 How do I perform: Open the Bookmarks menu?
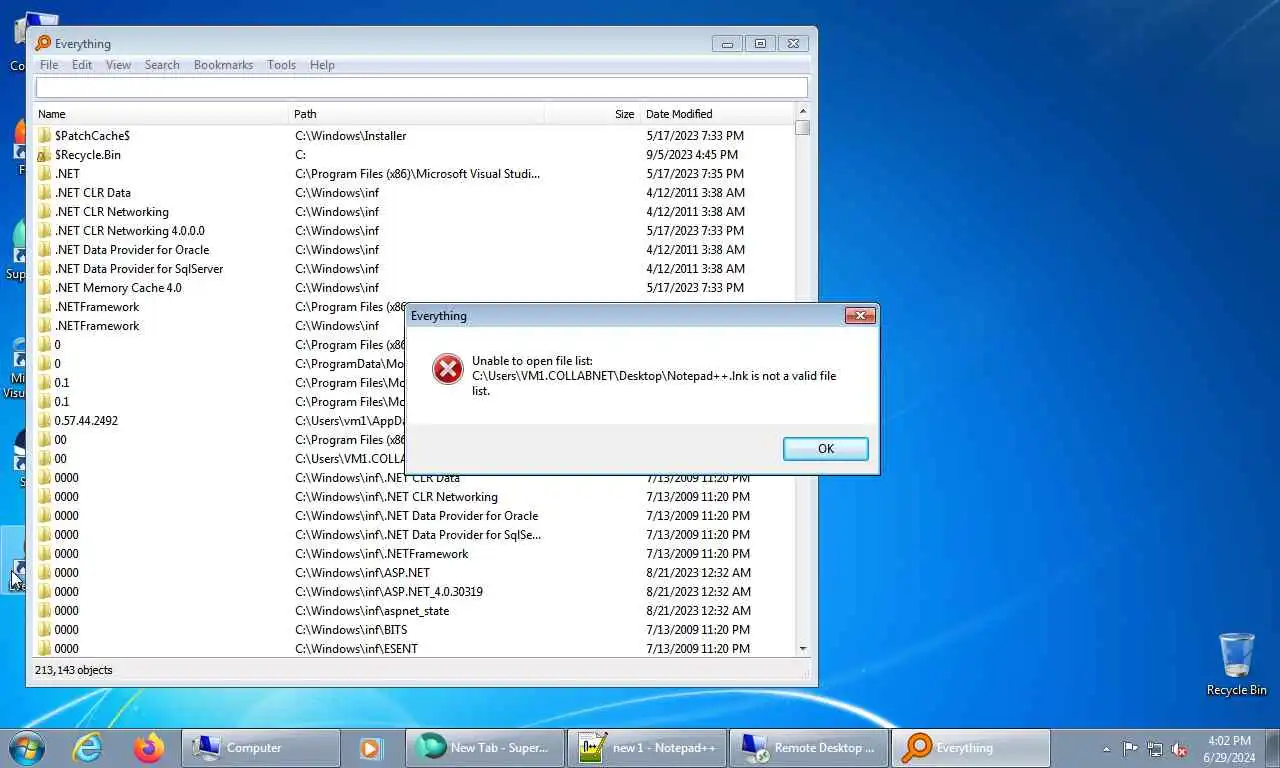[223, 65]
